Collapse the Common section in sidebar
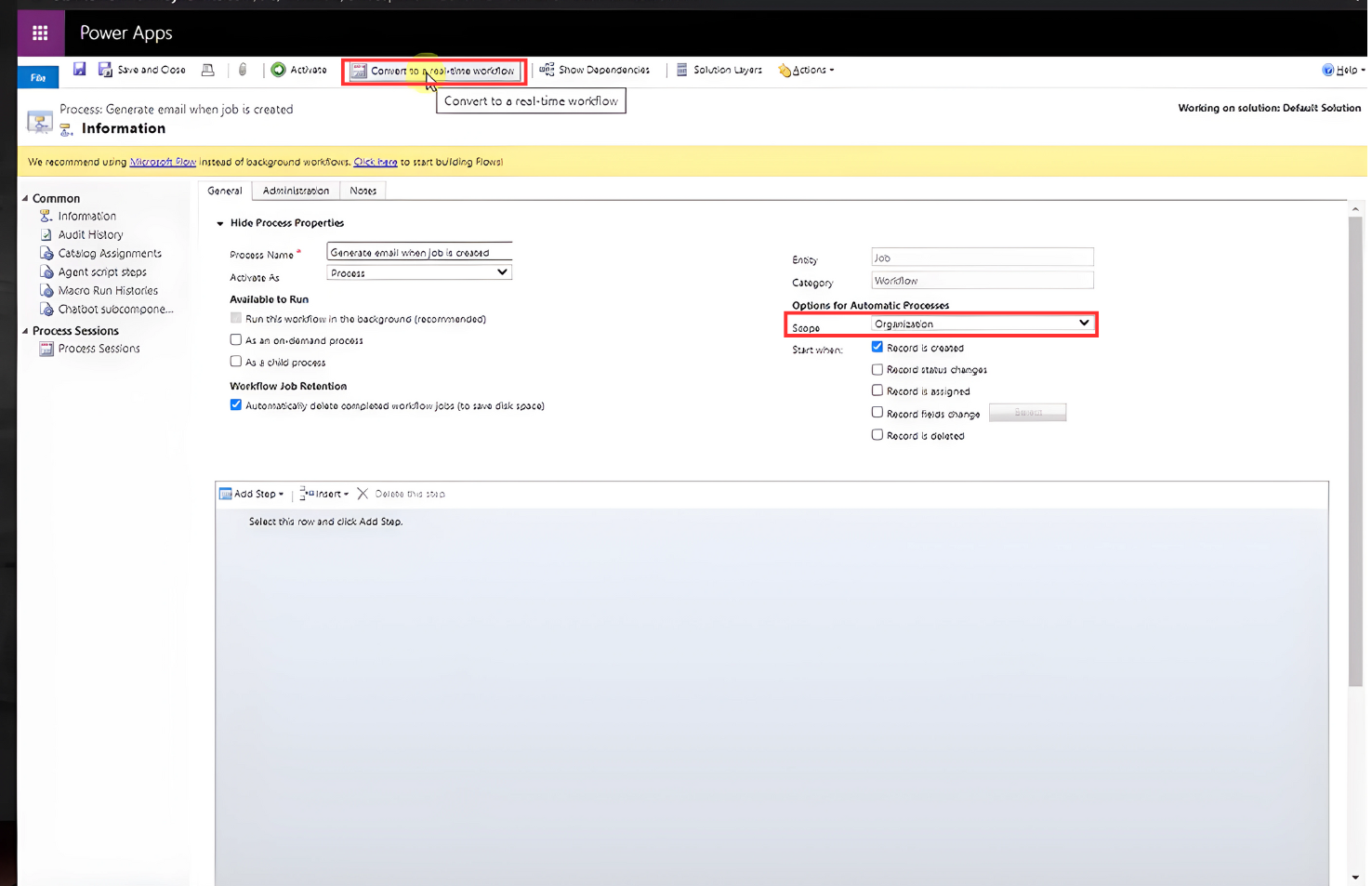Image resolution: width=1372 pixels, height=886 pixels. pyautogui.click(x=25, y=198)
